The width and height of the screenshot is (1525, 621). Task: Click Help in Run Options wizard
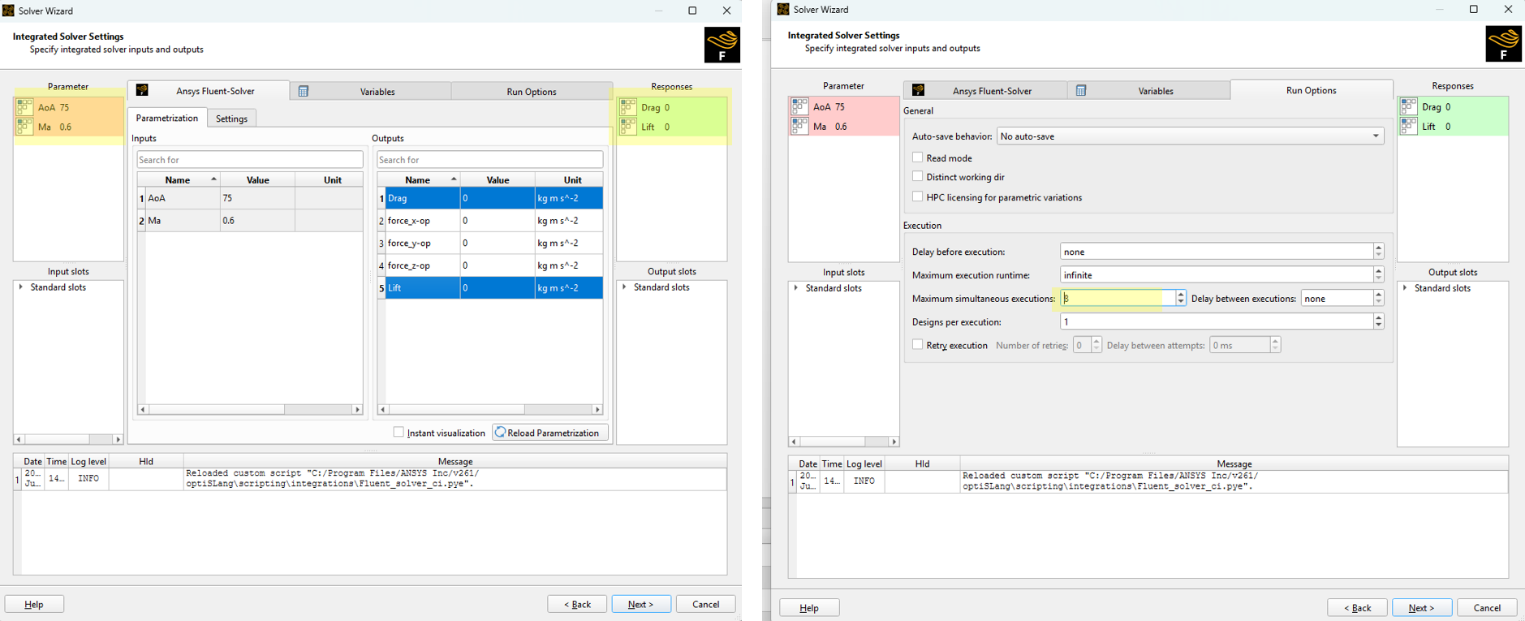pos(809,608)
